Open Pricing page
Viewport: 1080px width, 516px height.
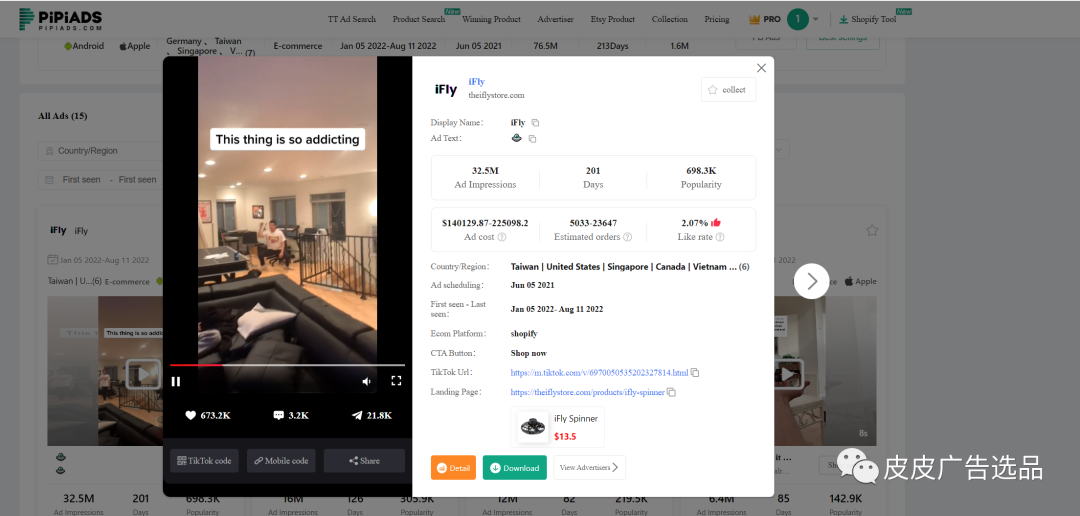[x=717, y=19]
